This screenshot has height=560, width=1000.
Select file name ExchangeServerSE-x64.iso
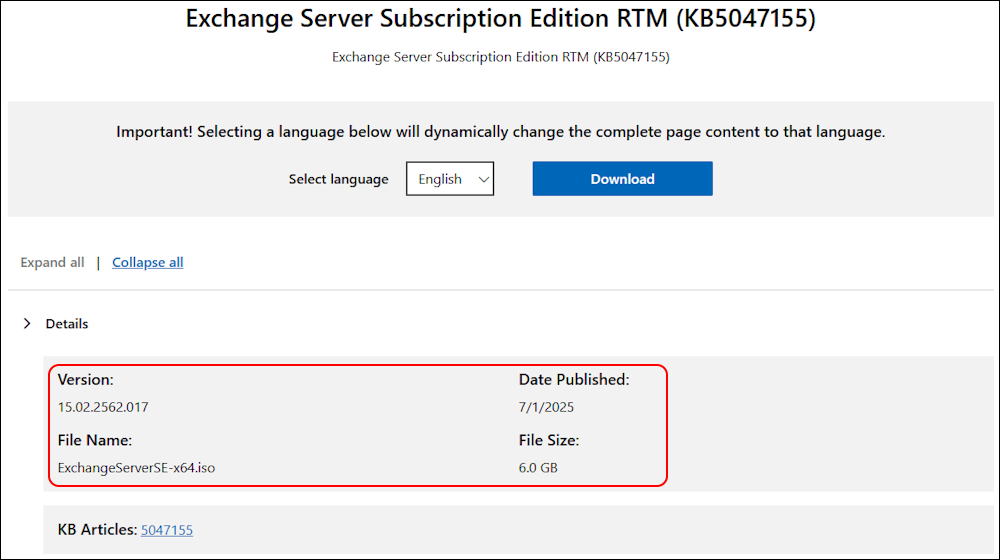pyautogui.click(x=136, y=468)
